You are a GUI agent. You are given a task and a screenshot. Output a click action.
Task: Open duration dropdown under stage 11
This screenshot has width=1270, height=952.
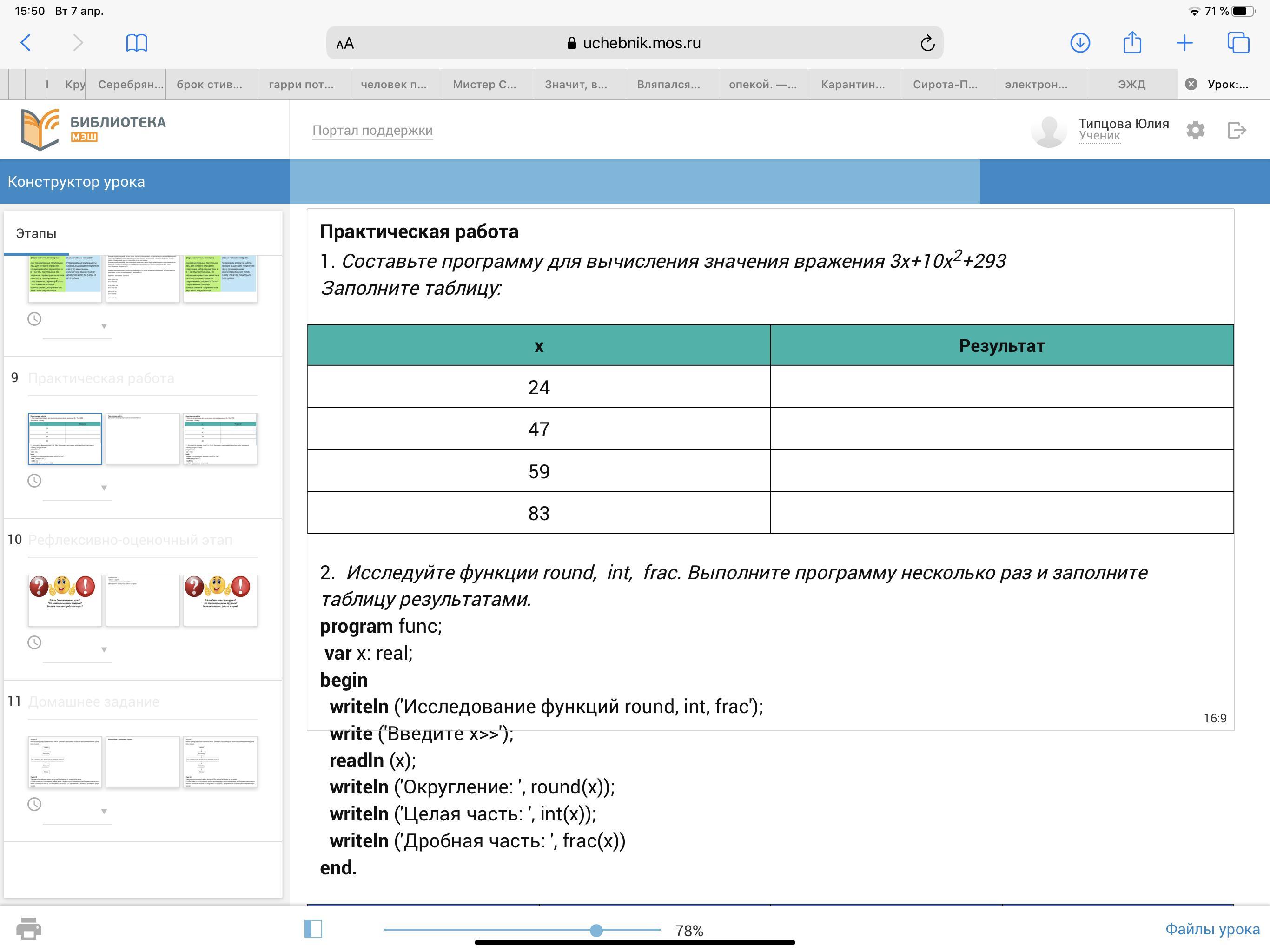point(77,812)
